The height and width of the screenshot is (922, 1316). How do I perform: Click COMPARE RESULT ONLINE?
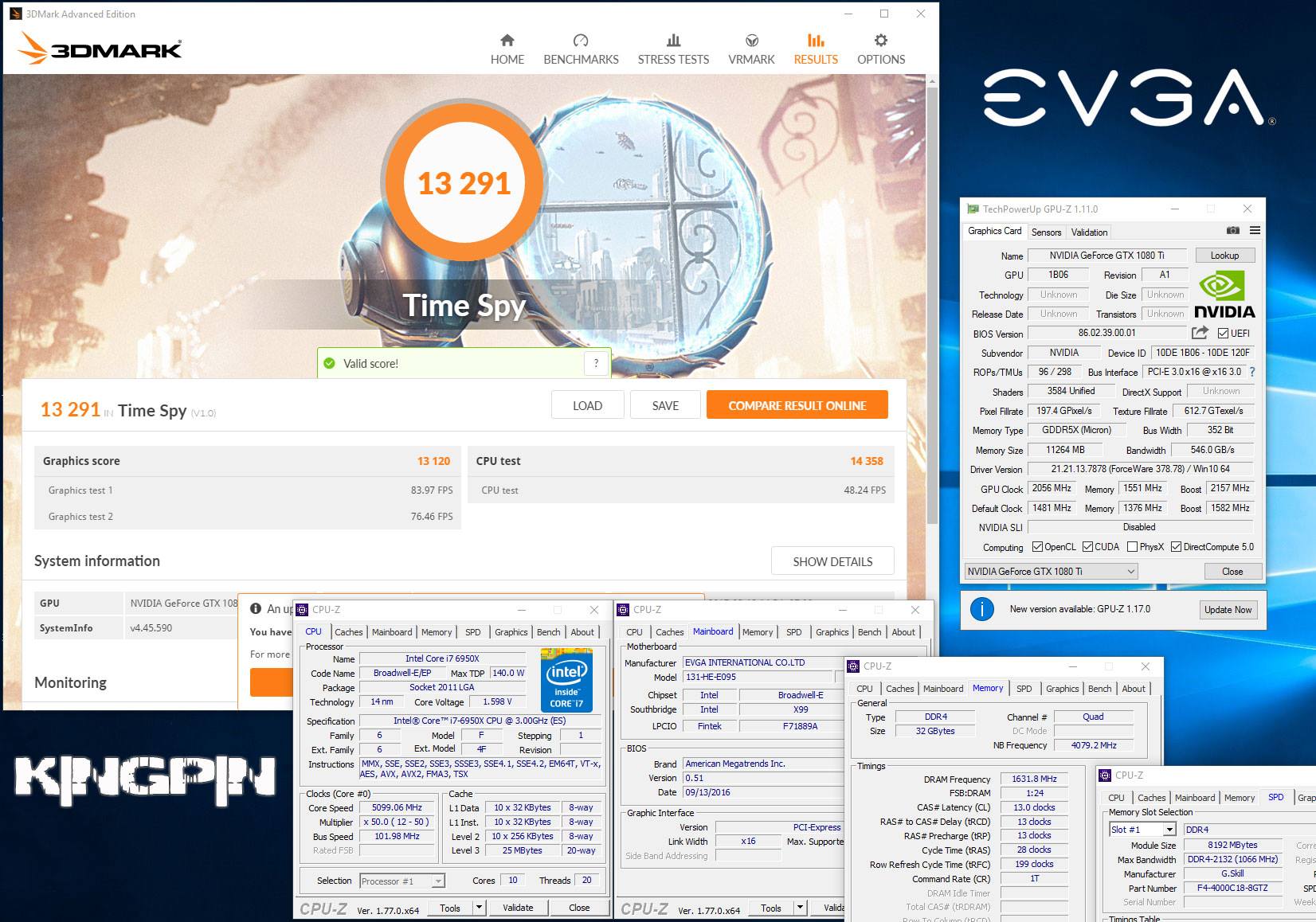[x=797, y=405]
